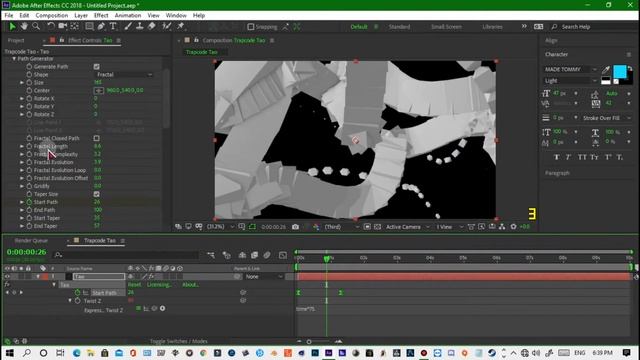Select the Libraries workspace
Image resolution: width=640 pixels, height=360 pixels.
(x=492, y=27)
